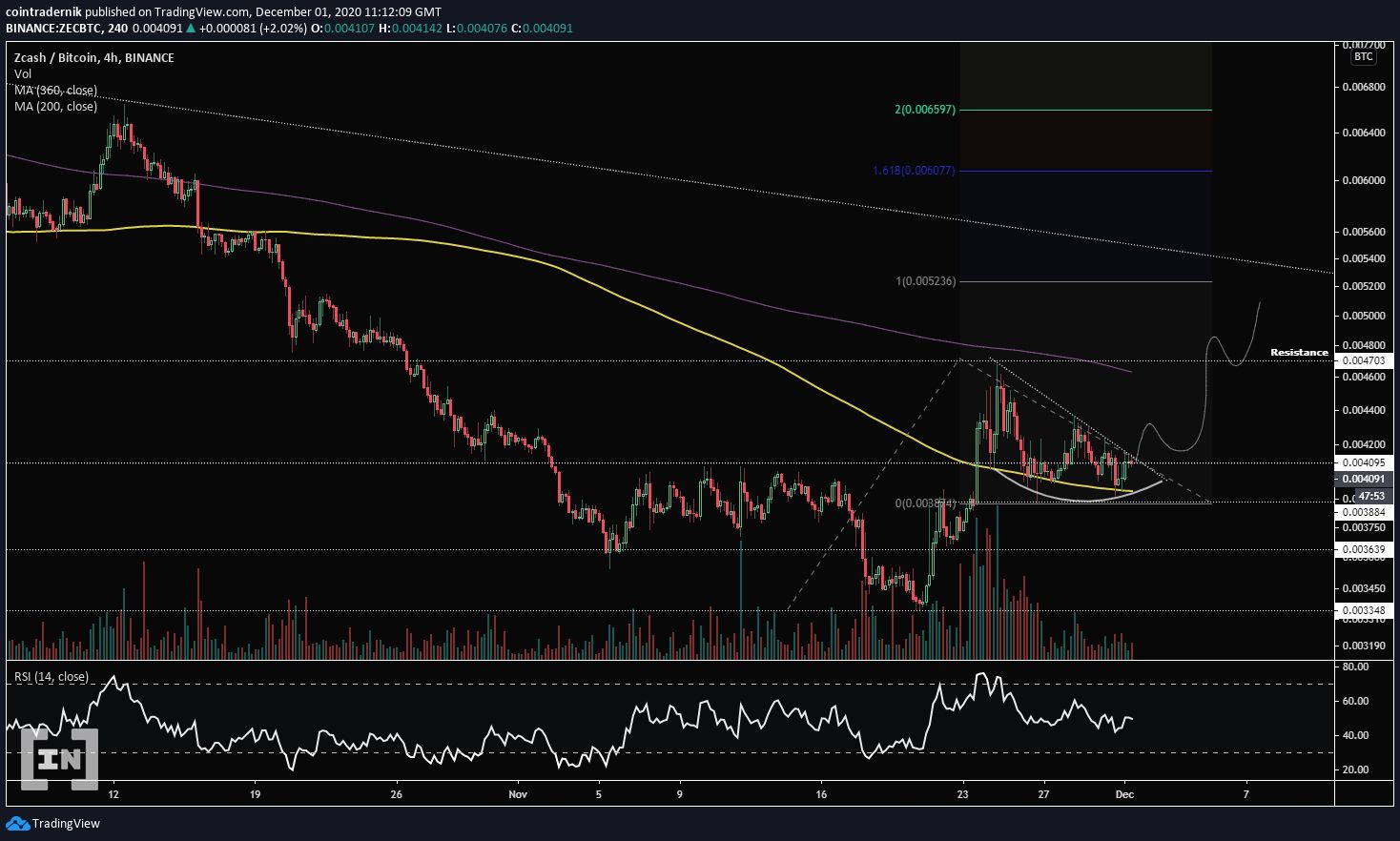The height and width of the screenshot is (841, 1400).
Task: Select the 0.003348 price label on the axis
Action: point(1363,609)
